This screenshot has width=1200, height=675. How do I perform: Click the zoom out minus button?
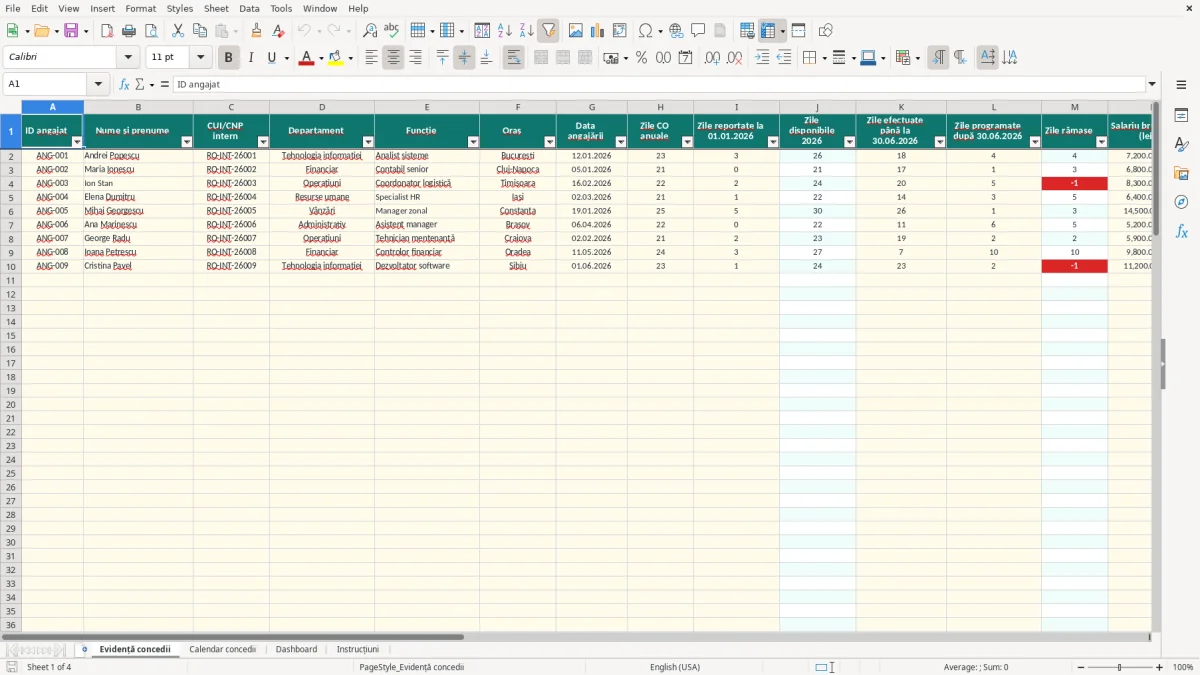tap(1081, 667)
